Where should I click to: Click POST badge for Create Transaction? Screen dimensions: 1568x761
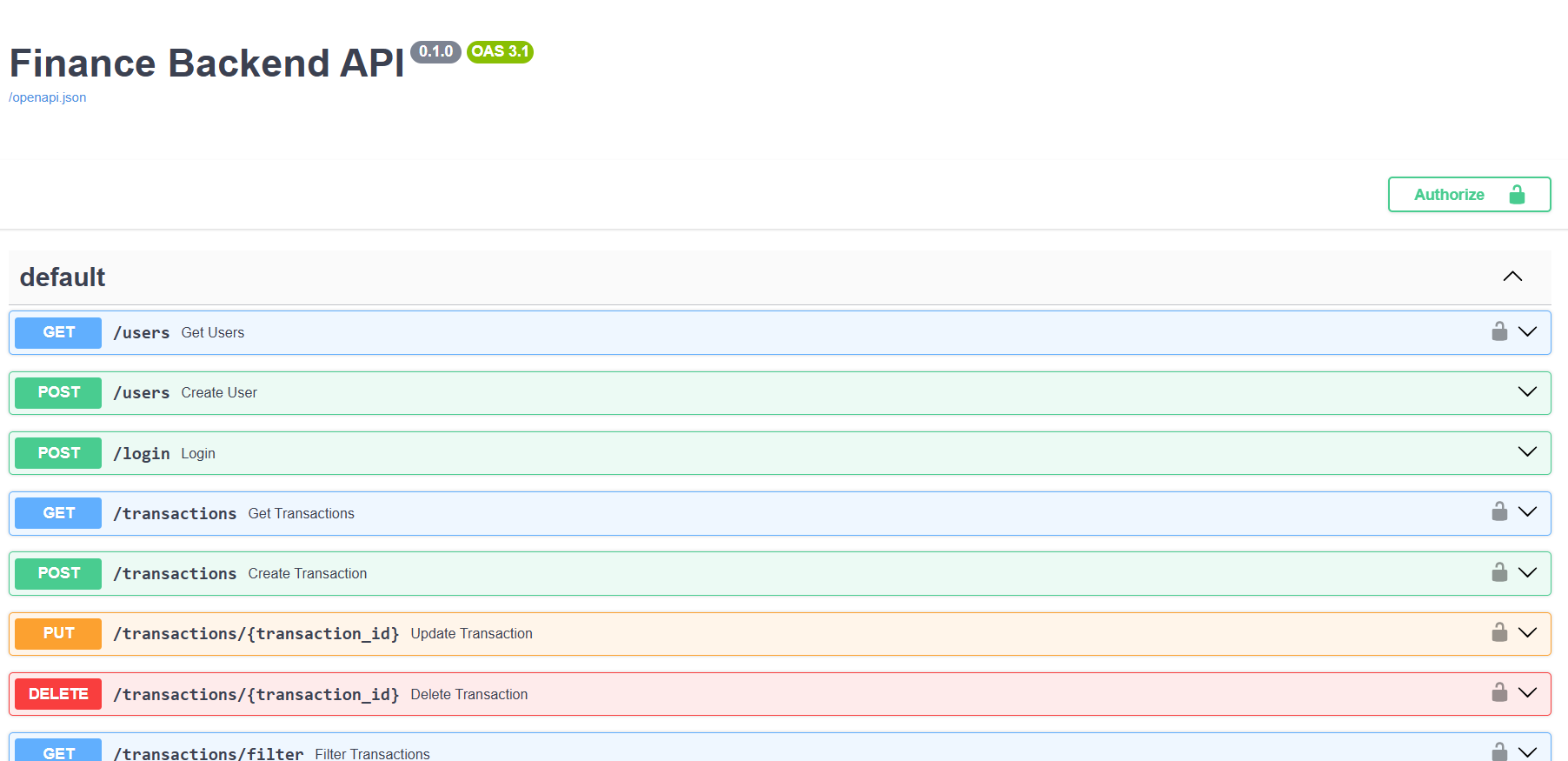coord(58,573)
